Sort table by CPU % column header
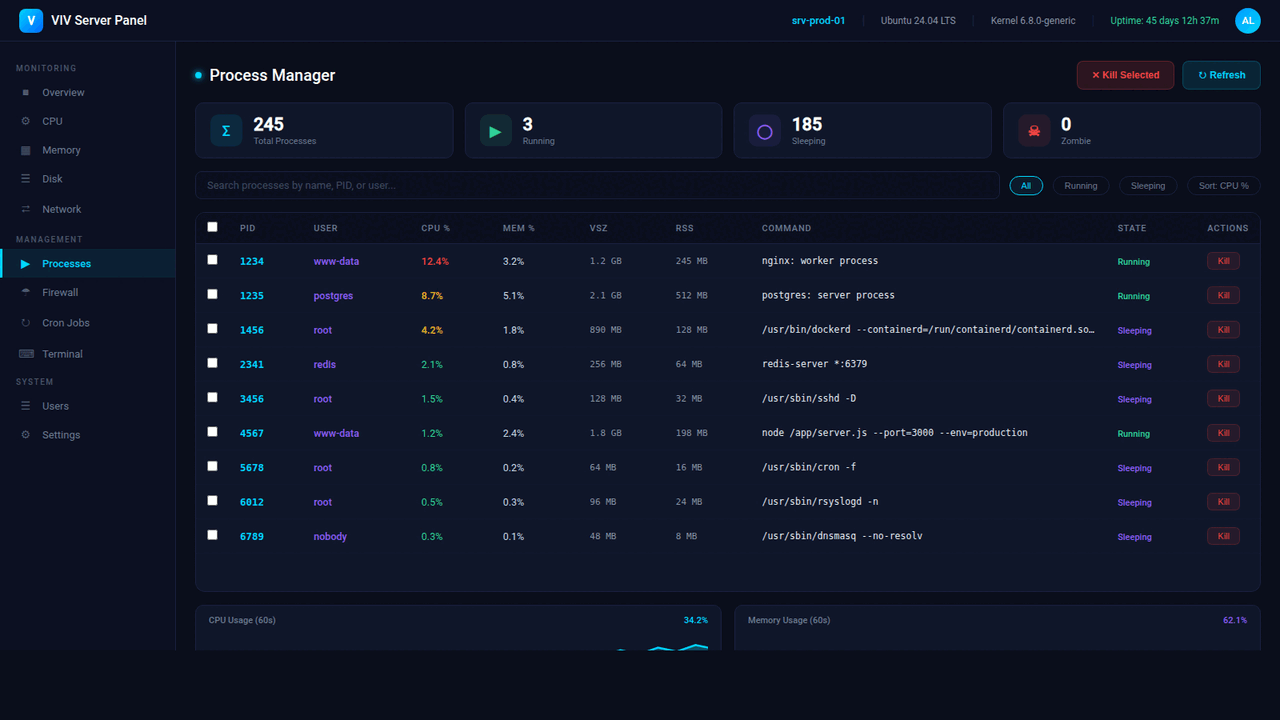The width and height of the screenshot is (1280, 720). pyautogui.click(x=435, y=228)
